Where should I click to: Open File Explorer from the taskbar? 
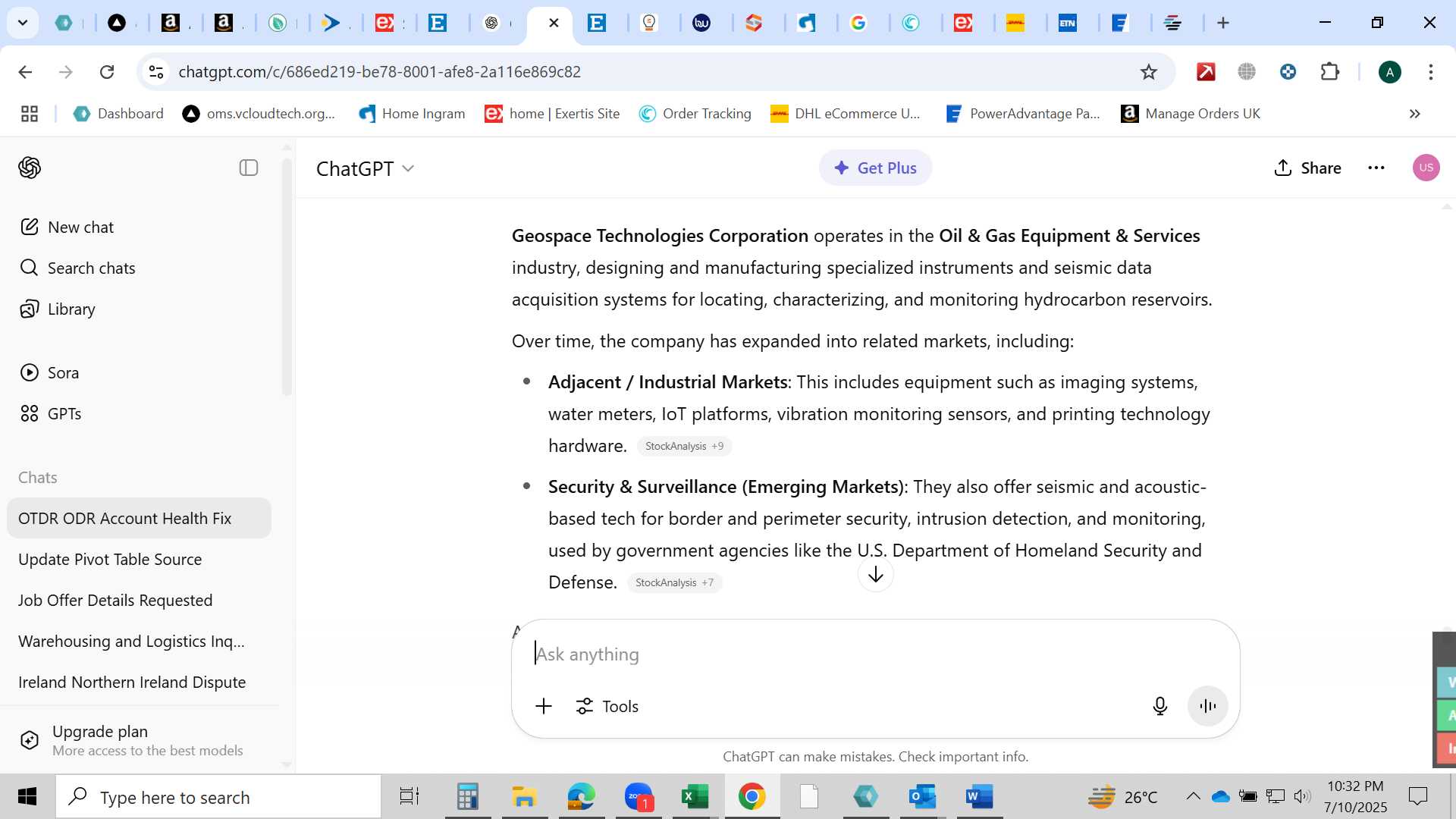pos(524,797)
